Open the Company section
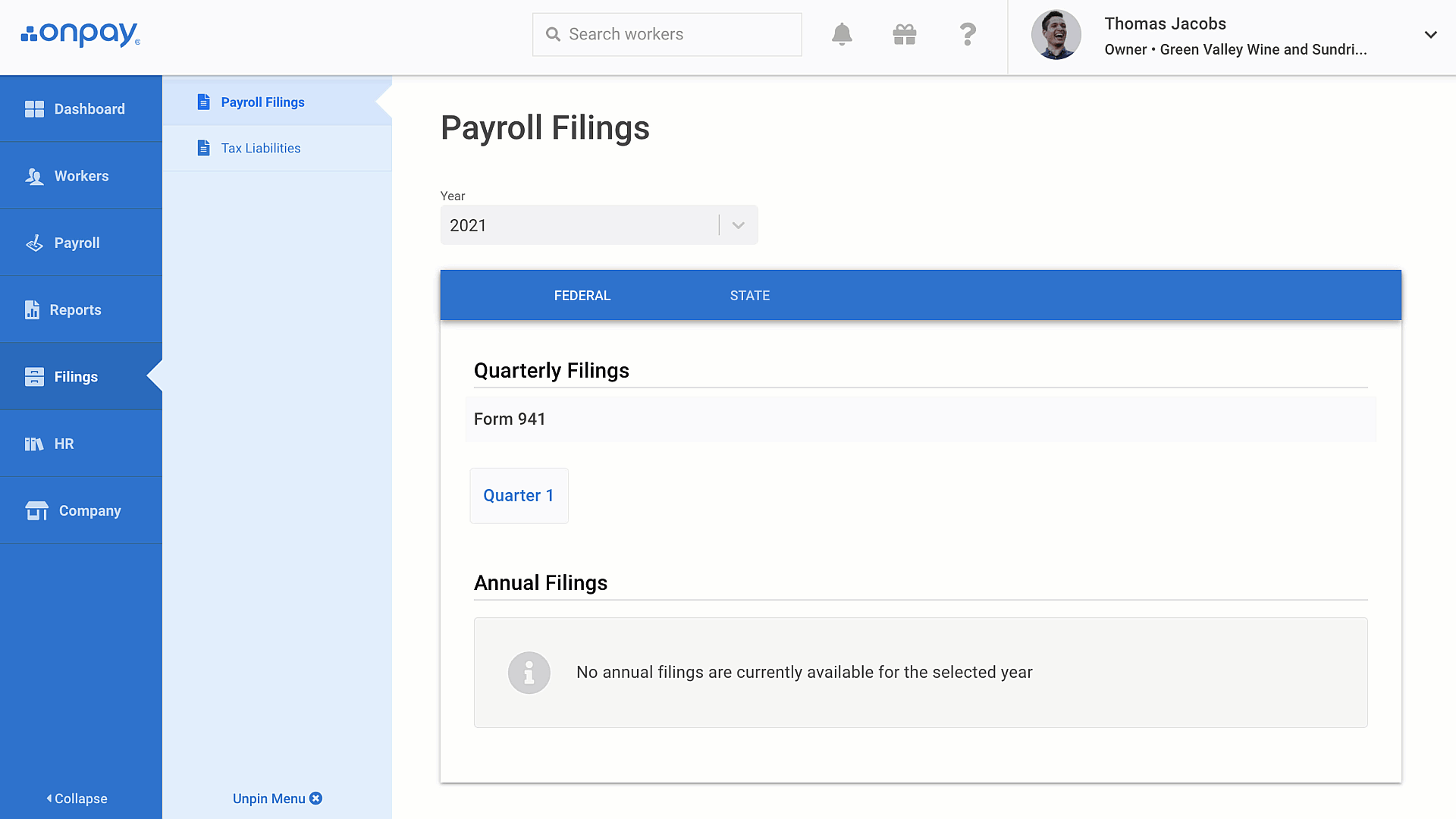Image resolution: width=1456 pixels, height=819 pixels. [x=81, y=510]
